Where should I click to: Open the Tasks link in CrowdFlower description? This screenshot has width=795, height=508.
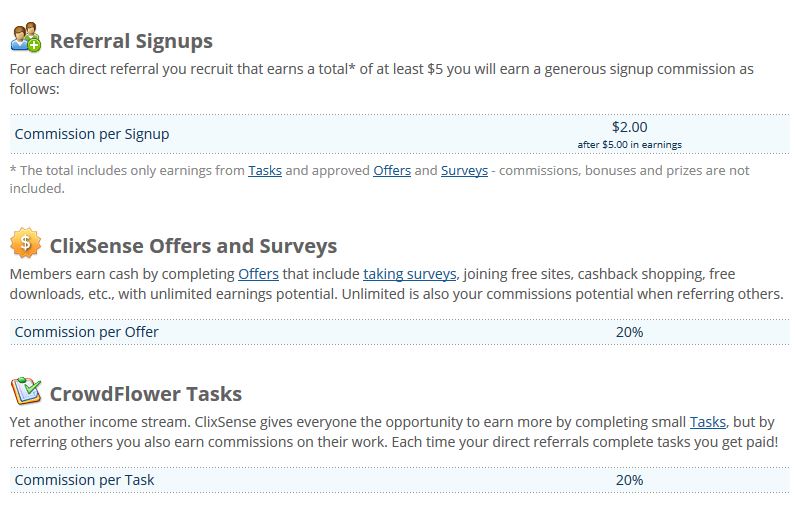point(708,422)
